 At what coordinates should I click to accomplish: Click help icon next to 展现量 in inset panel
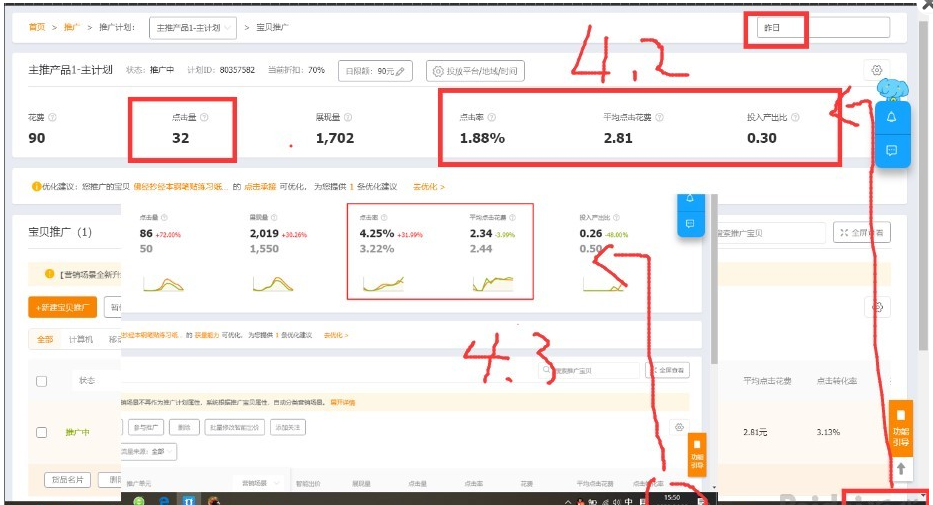pyautogui.click(x=274, y=218)
